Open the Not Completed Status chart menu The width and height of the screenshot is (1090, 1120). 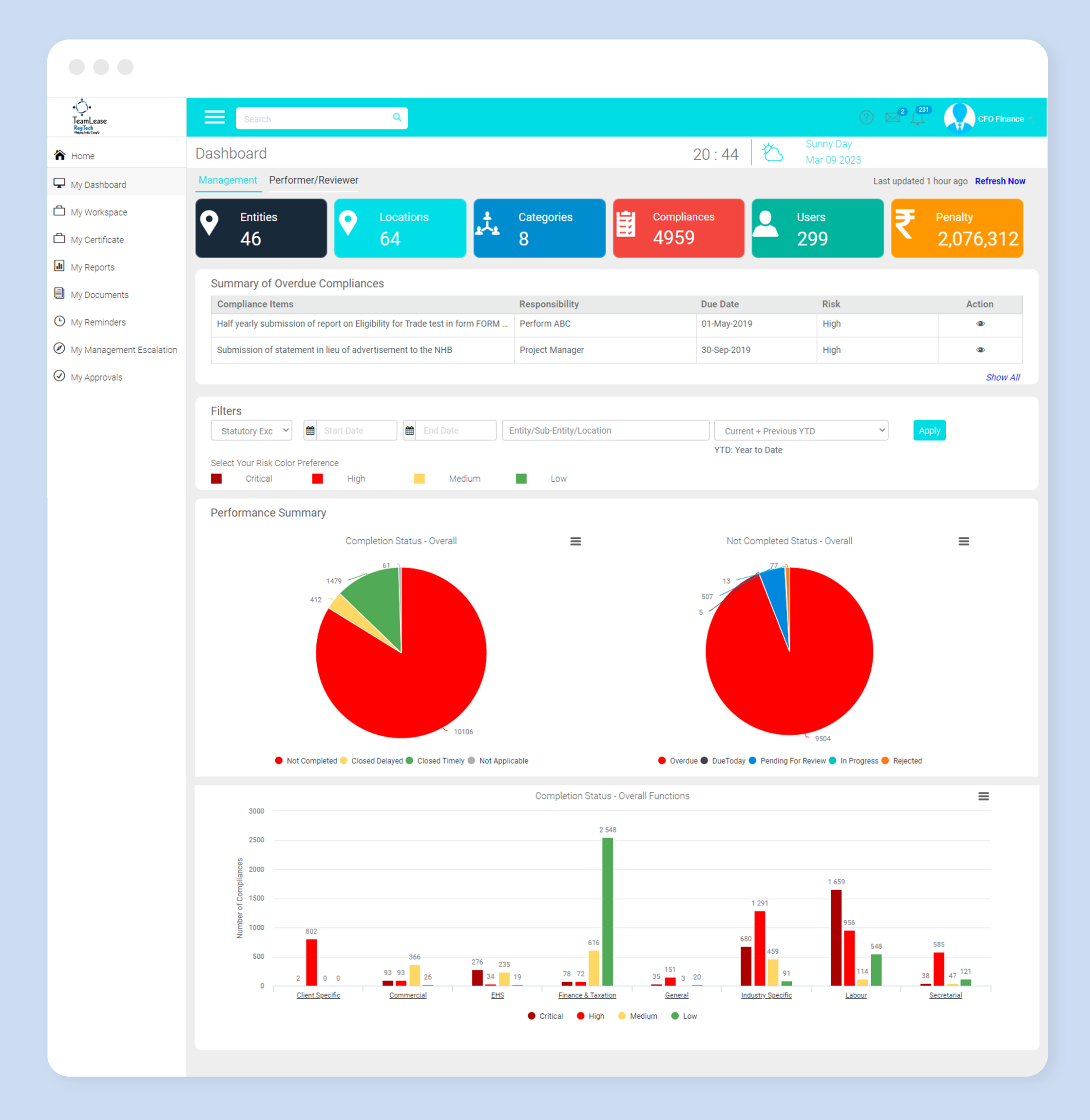click(963, 541)
